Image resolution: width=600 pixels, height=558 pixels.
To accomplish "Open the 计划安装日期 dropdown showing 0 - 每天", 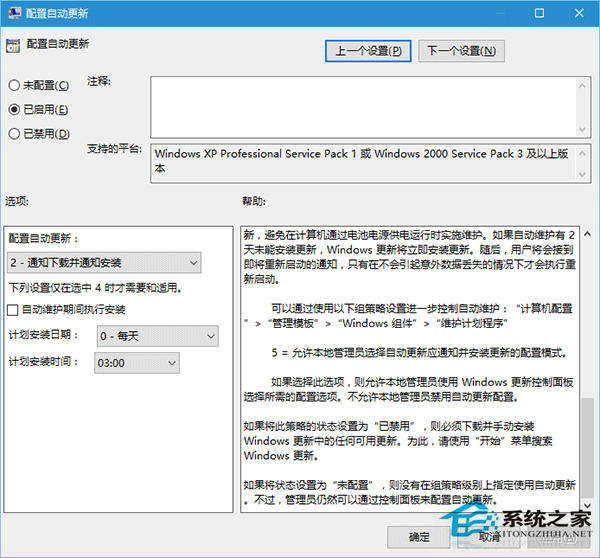I will [158, 336].
